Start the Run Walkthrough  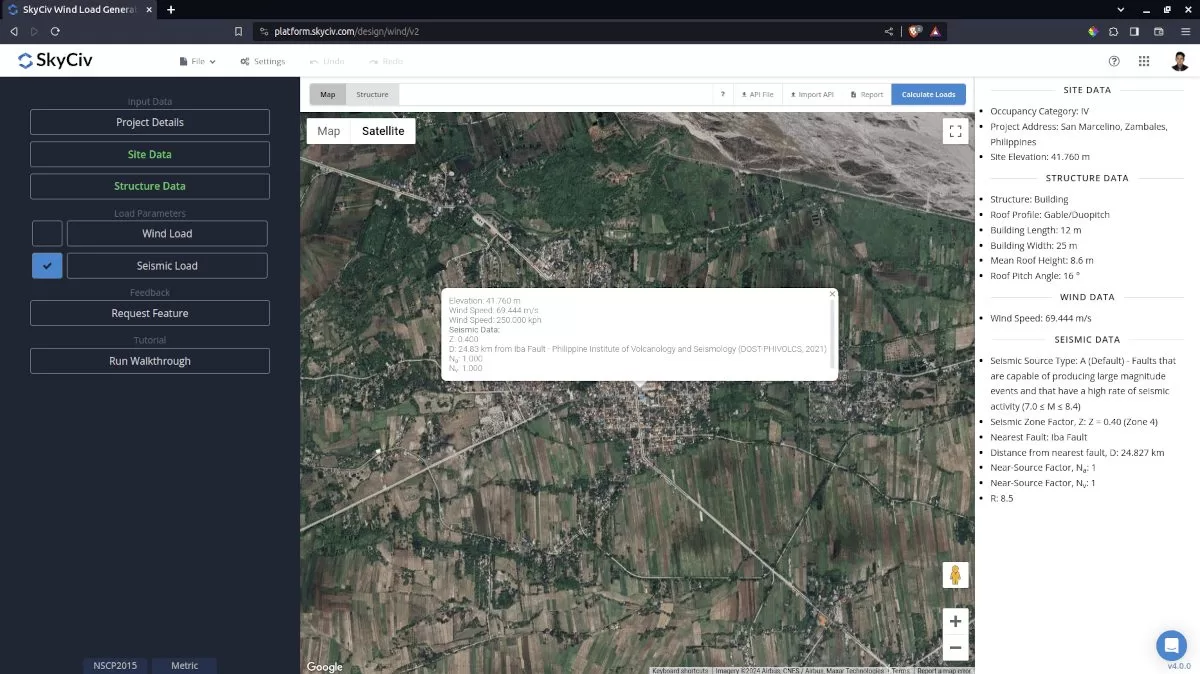(x=149, y=361)
